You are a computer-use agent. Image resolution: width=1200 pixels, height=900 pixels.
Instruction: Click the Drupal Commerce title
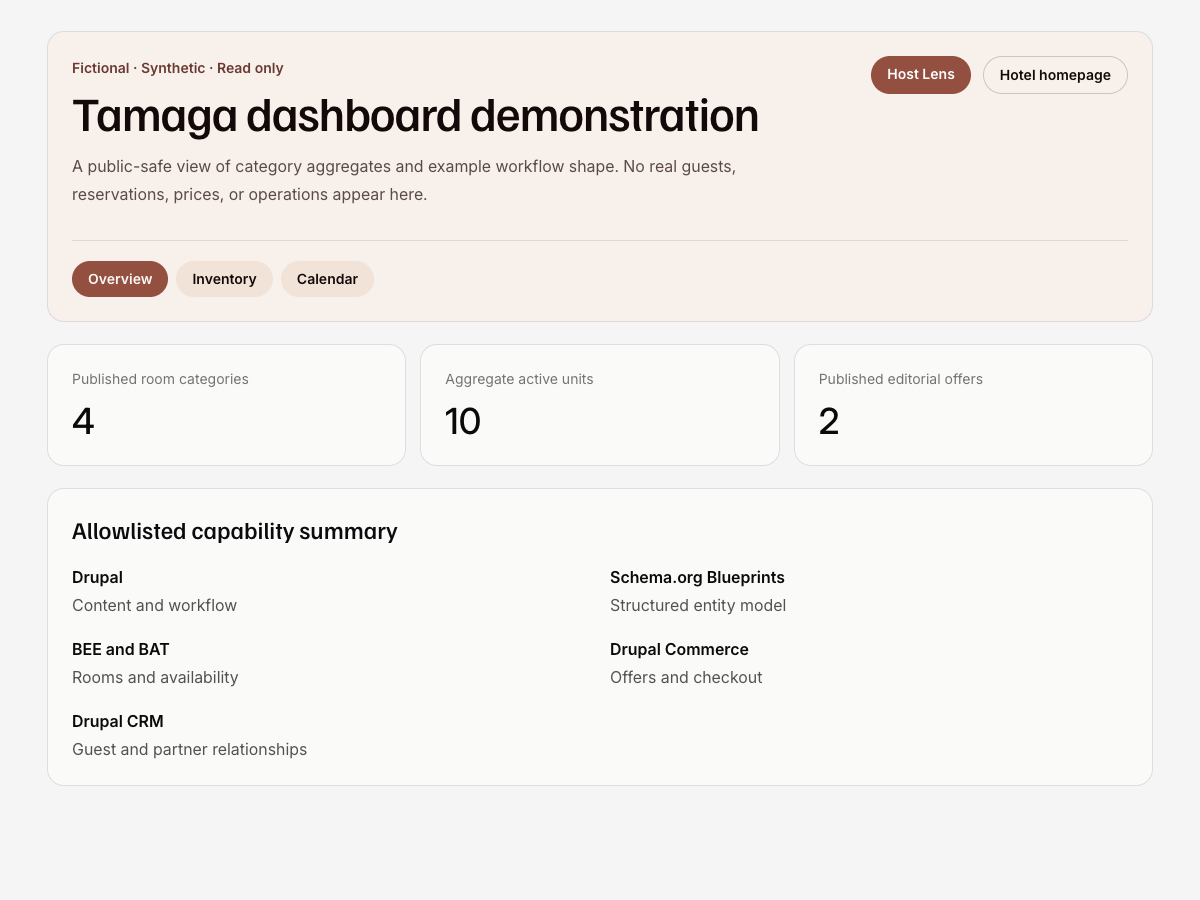coord(679,649)
